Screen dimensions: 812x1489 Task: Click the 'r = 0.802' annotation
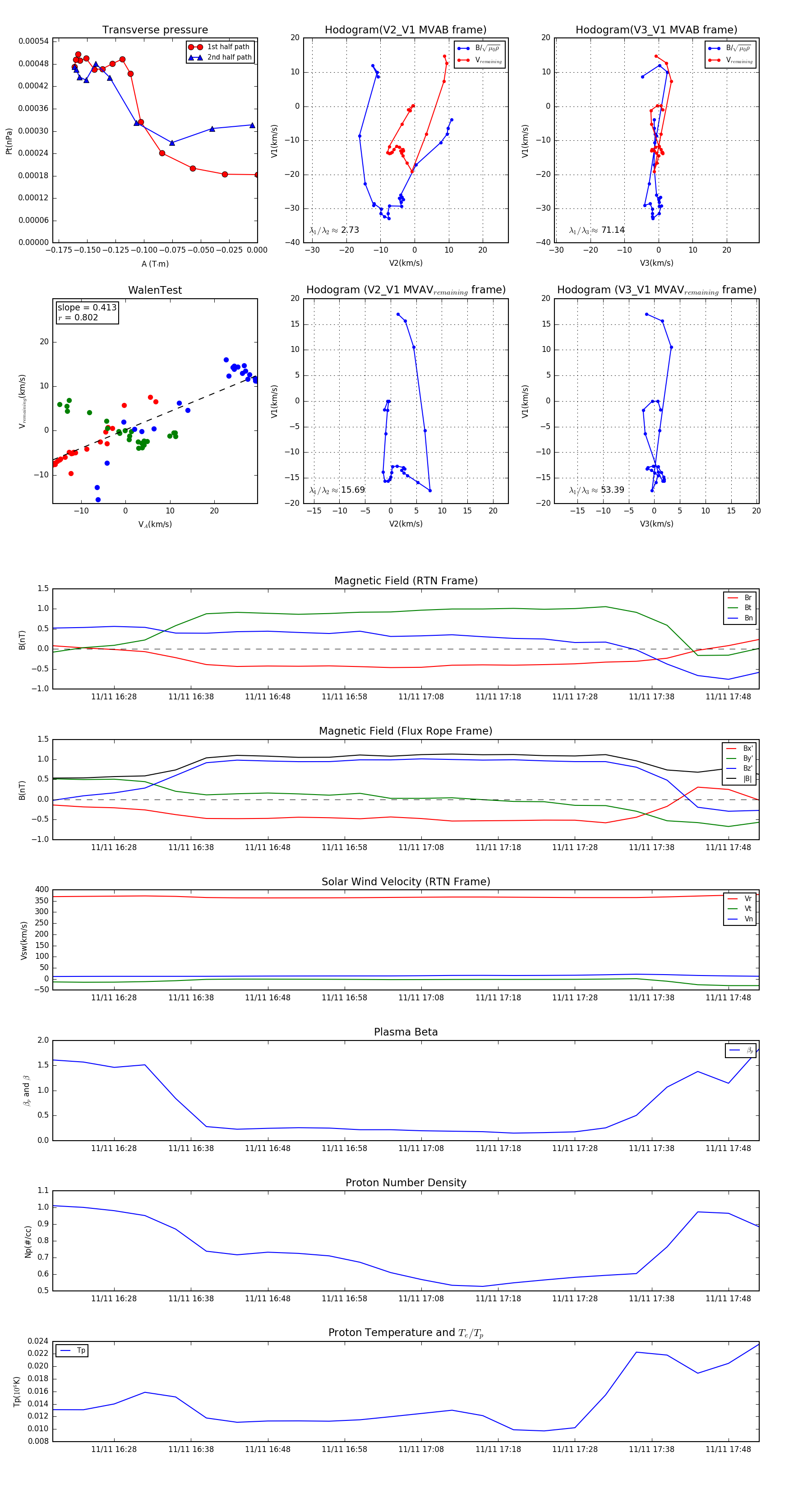point(78,317)
